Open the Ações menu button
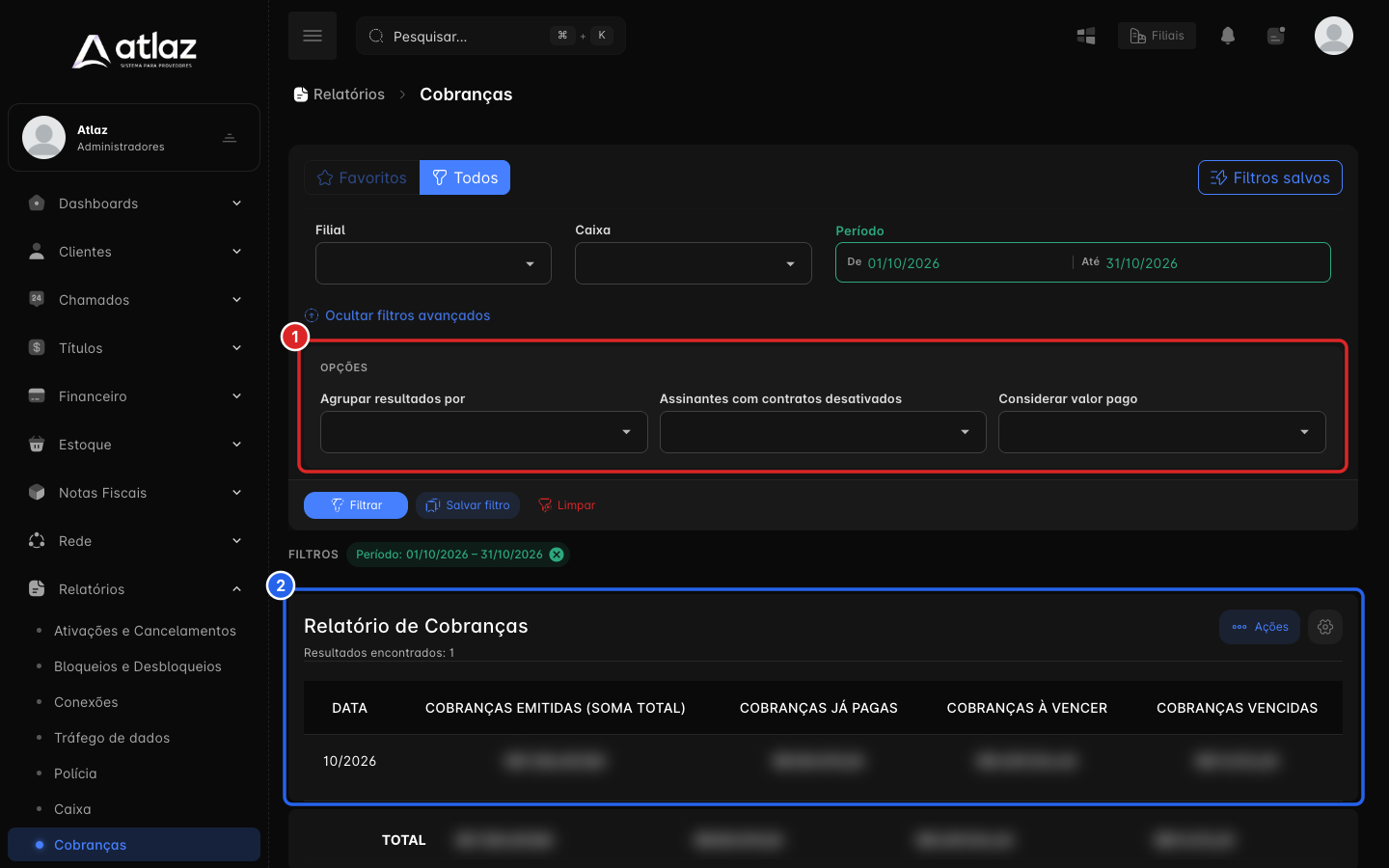 coord(1260,627)
